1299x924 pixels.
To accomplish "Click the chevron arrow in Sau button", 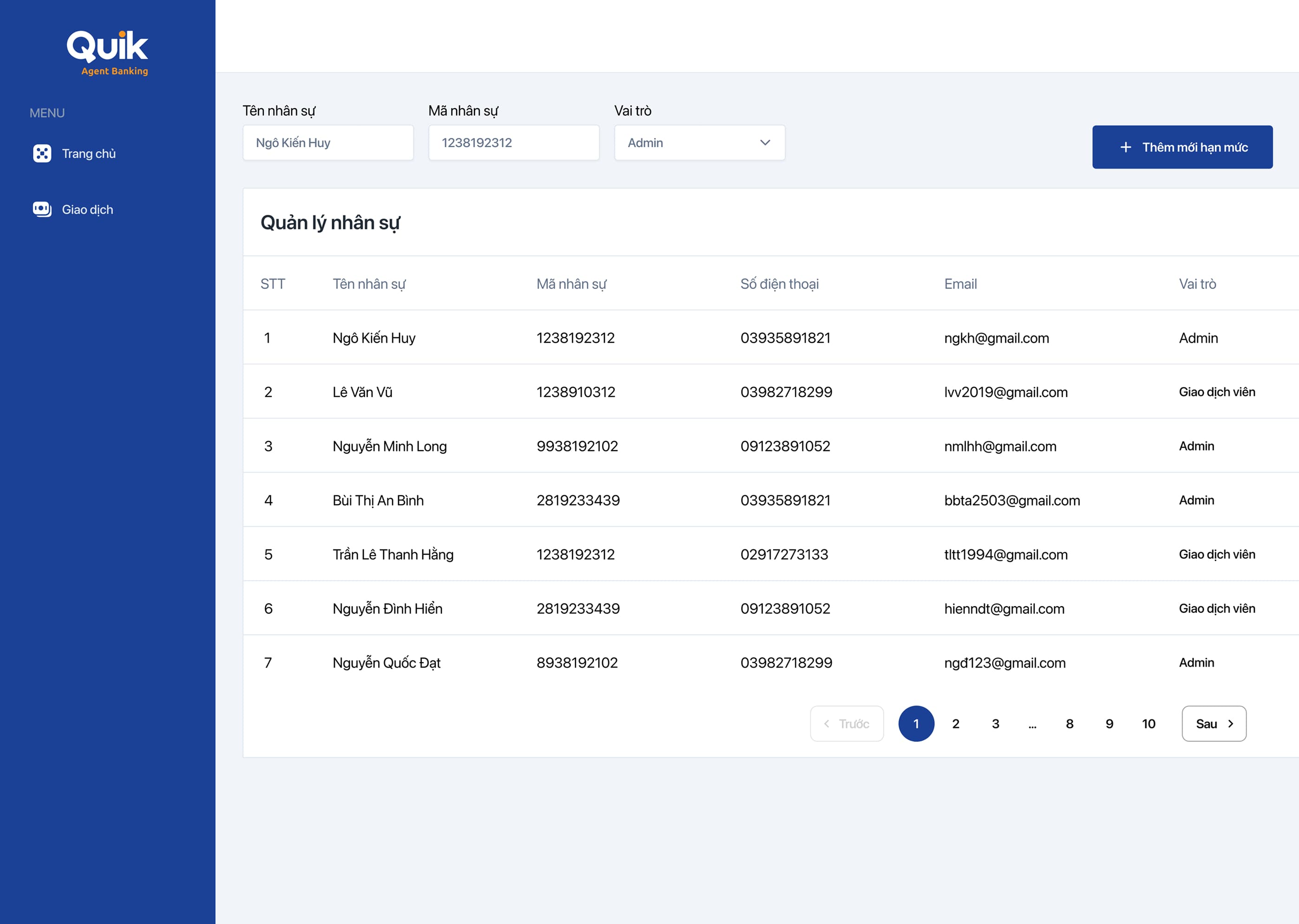I will click(1231, 724).
